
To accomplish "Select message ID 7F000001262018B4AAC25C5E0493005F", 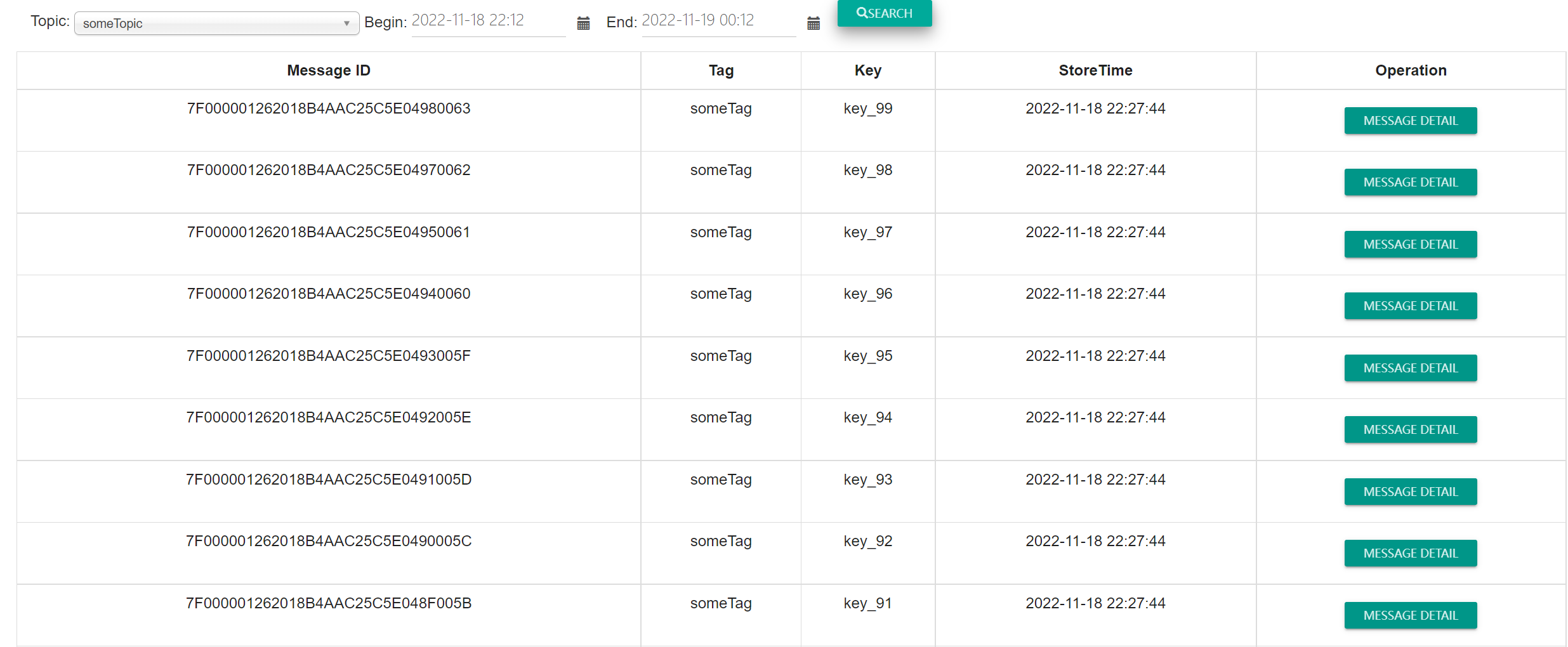I will tap(329, 356).
